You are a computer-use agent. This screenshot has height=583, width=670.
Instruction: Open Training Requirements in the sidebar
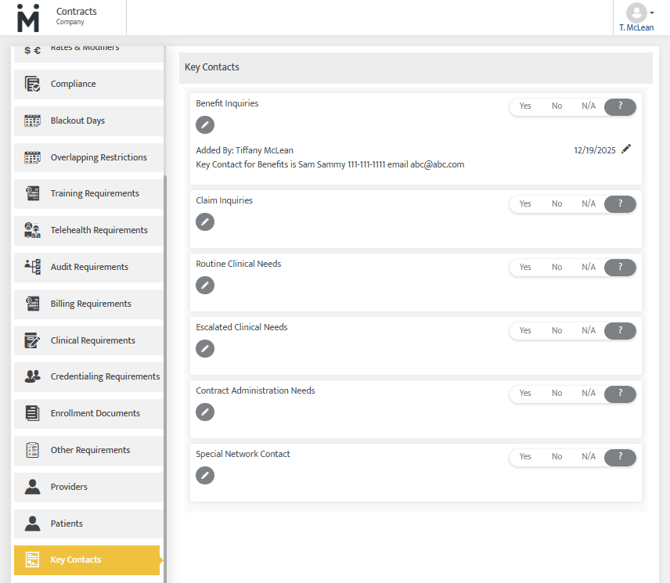tap(94, 194)
